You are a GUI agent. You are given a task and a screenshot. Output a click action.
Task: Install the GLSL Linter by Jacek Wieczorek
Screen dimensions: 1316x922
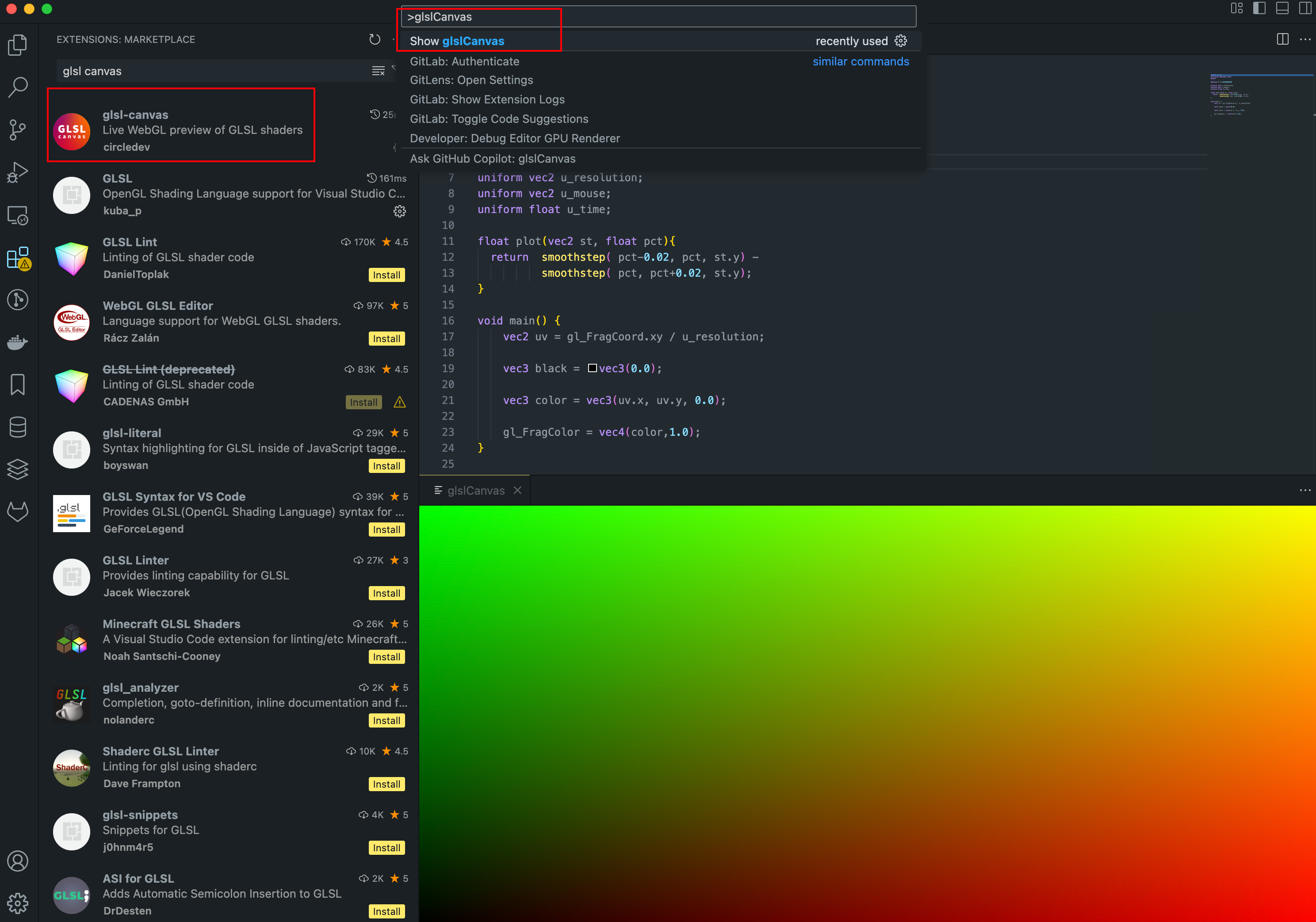coord(386,593)
